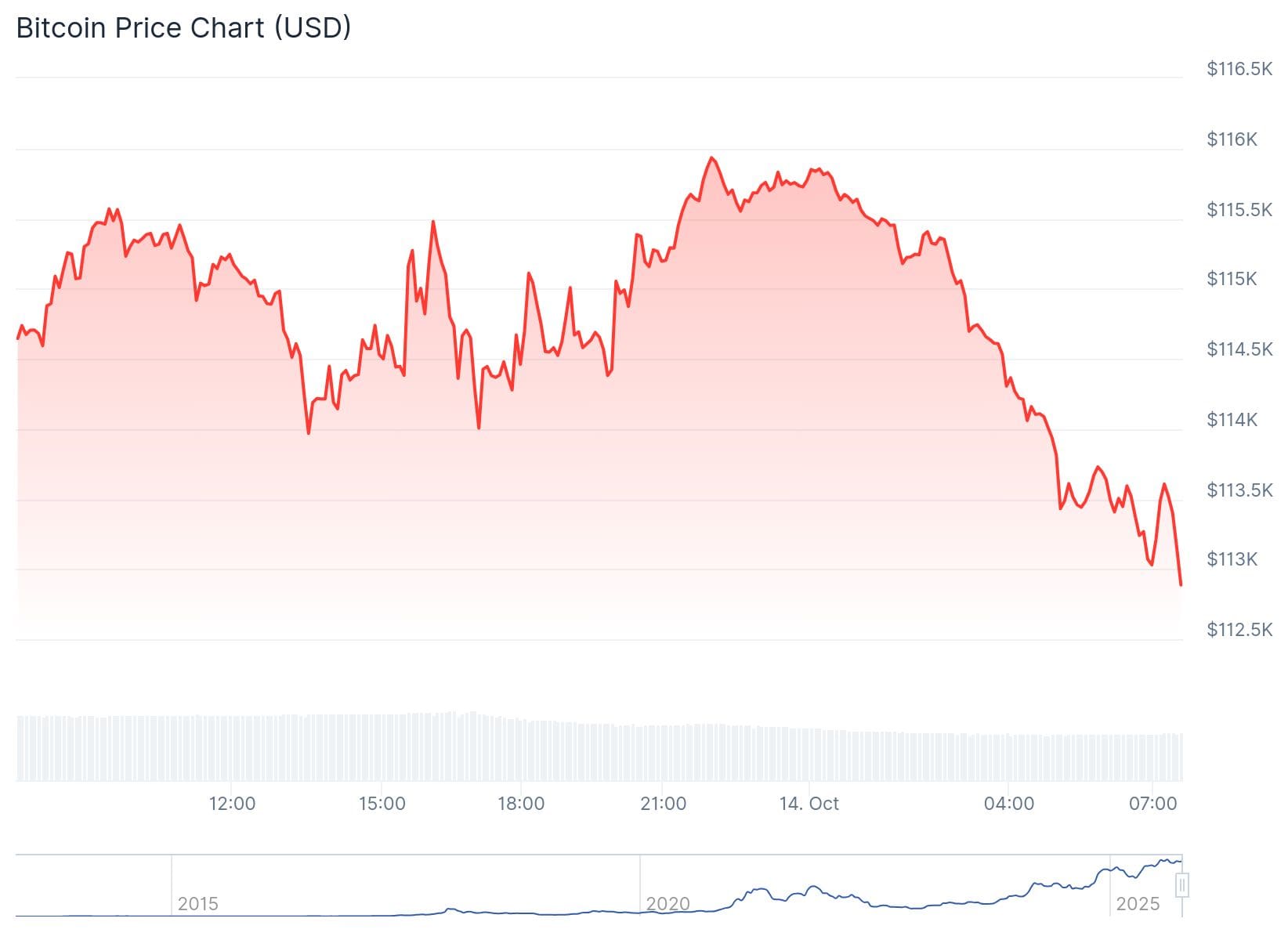The height and width of the screenshot is (940, 1288).
Task: Click 2015 in the navigator timeline
Action: 197,904
